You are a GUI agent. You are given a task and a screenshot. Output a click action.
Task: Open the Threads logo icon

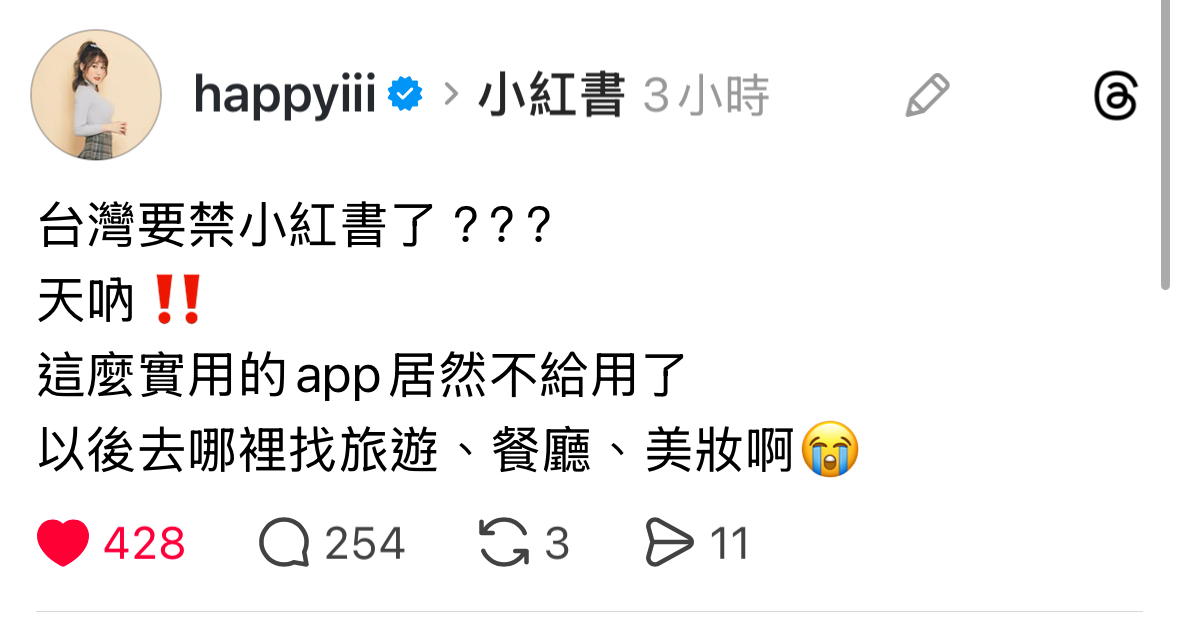(1115, 96)
